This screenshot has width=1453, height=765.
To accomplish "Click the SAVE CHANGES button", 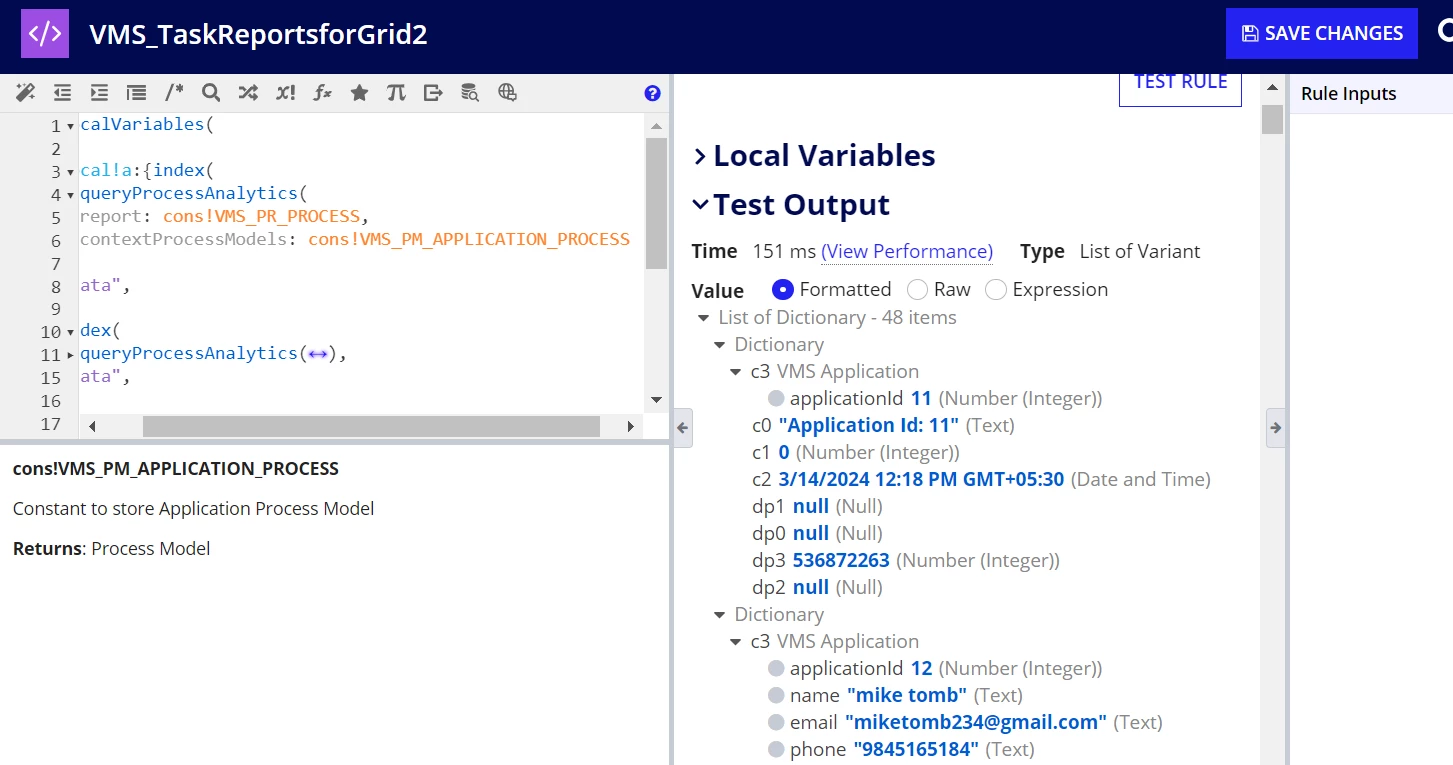I will pyautogui.click(x=1322, y=33).
